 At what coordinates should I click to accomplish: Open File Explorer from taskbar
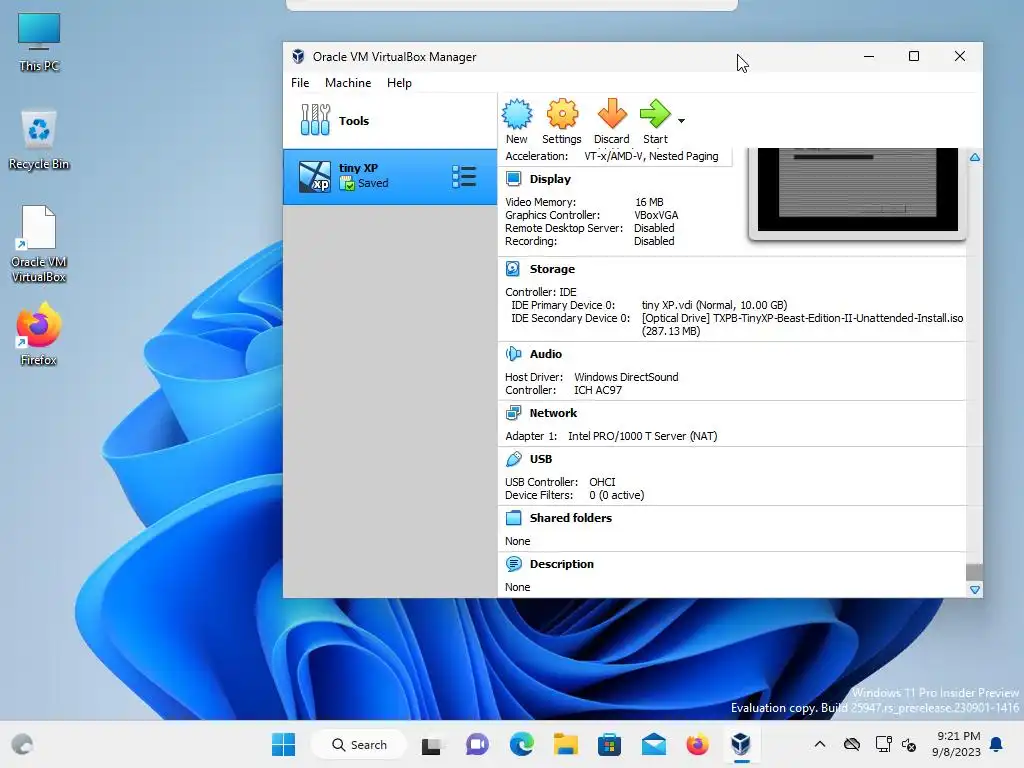(566, 744)
